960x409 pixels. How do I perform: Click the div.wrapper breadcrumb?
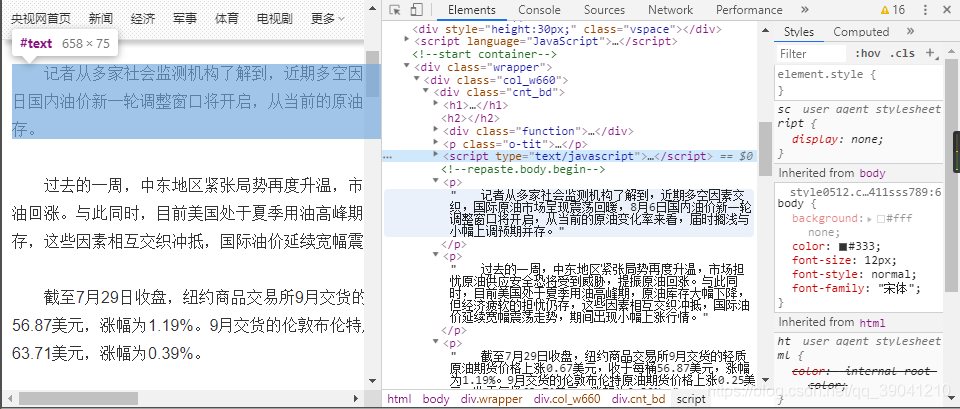492,399
